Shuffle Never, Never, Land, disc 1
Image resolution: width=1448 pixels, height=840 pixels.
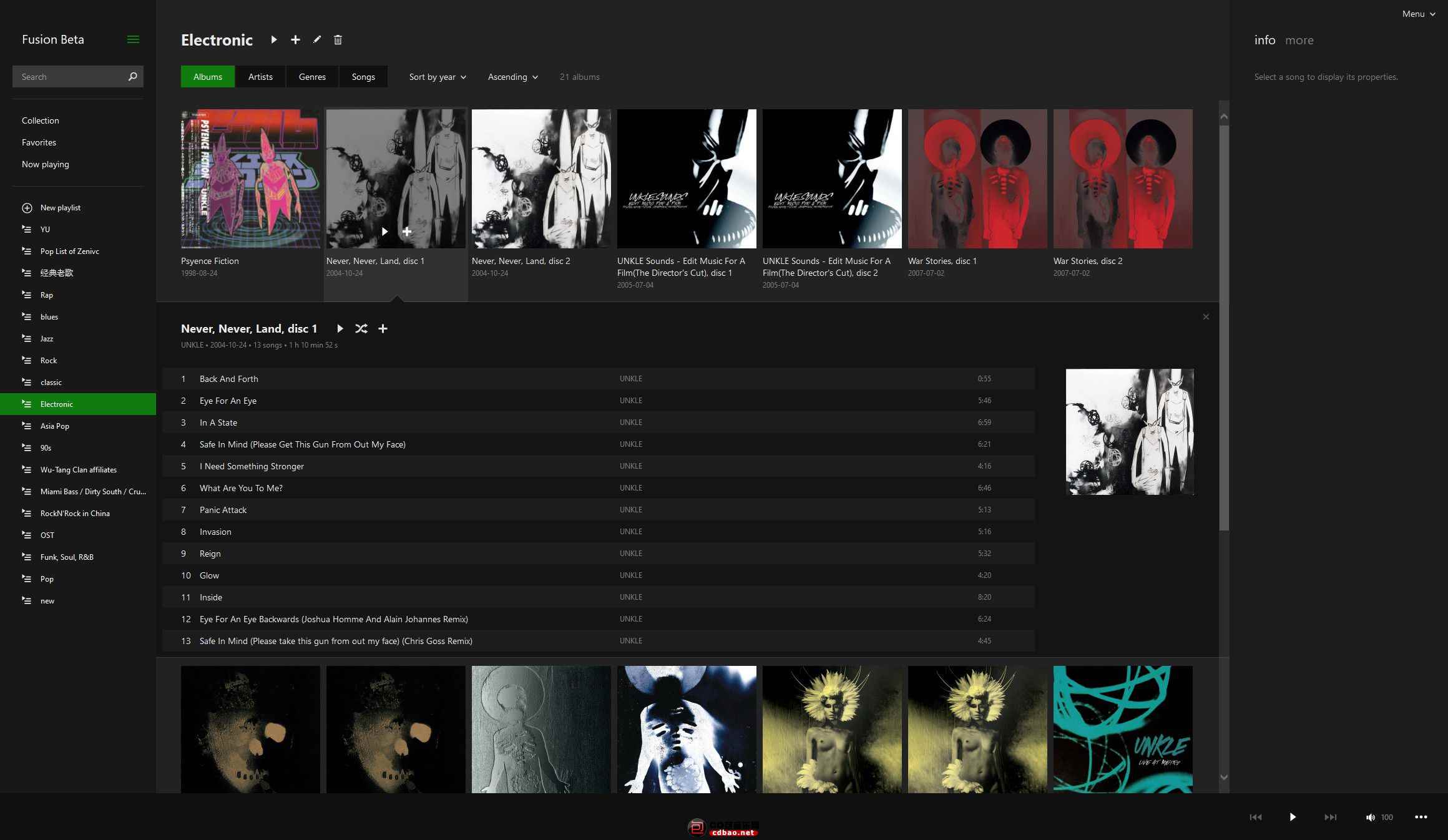coord(361,329)
